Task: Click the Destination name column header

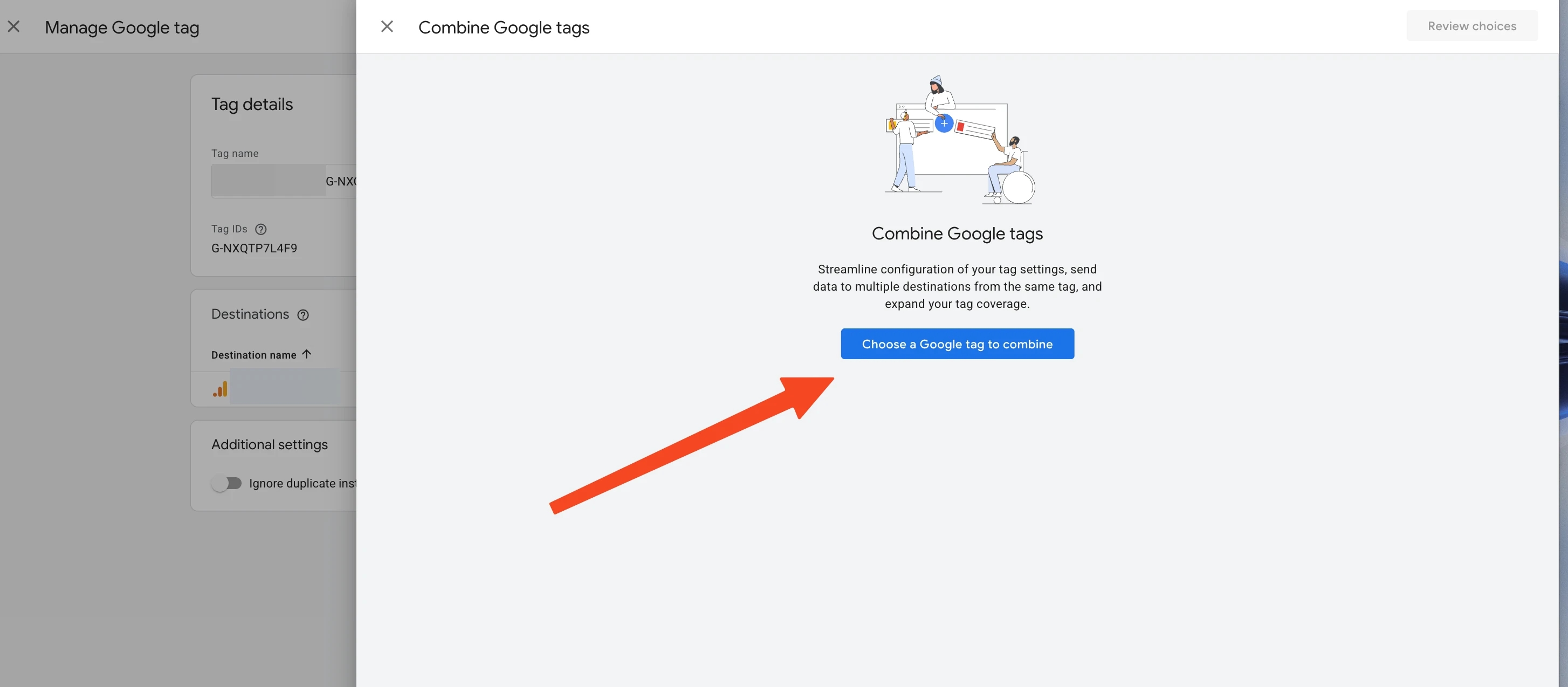Action: click(254, 355)
